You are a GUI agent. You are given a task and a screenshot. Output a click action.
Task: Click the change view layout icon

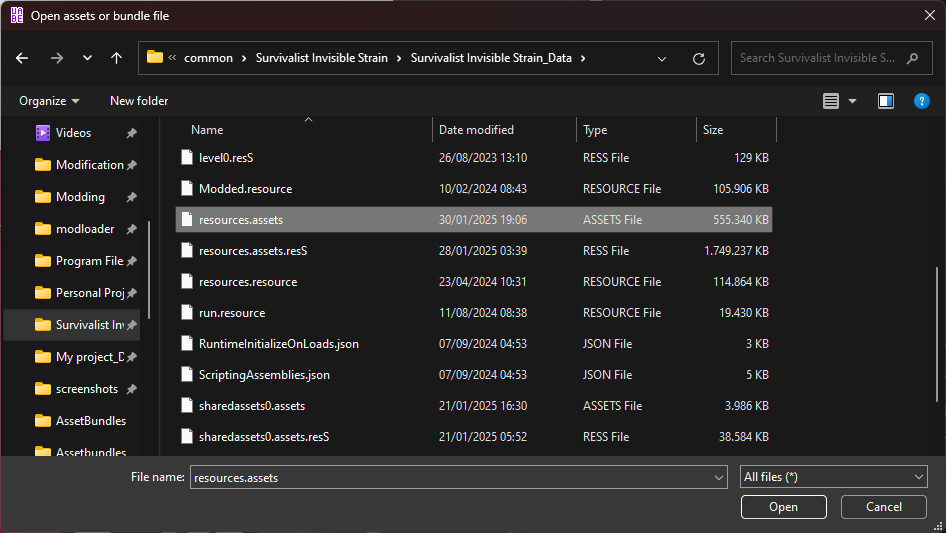830,101
